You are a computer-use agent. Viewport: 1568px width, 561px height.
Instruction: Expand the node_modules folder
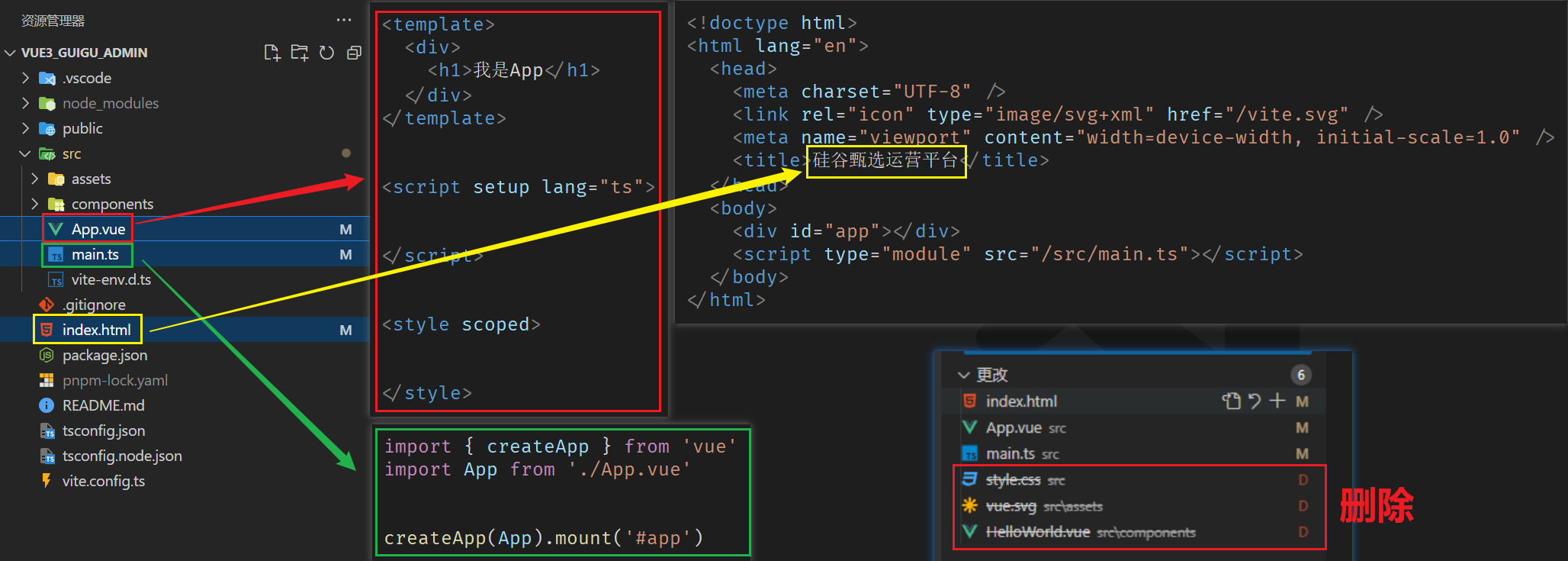pyautogui.click(x=25, y=103)
